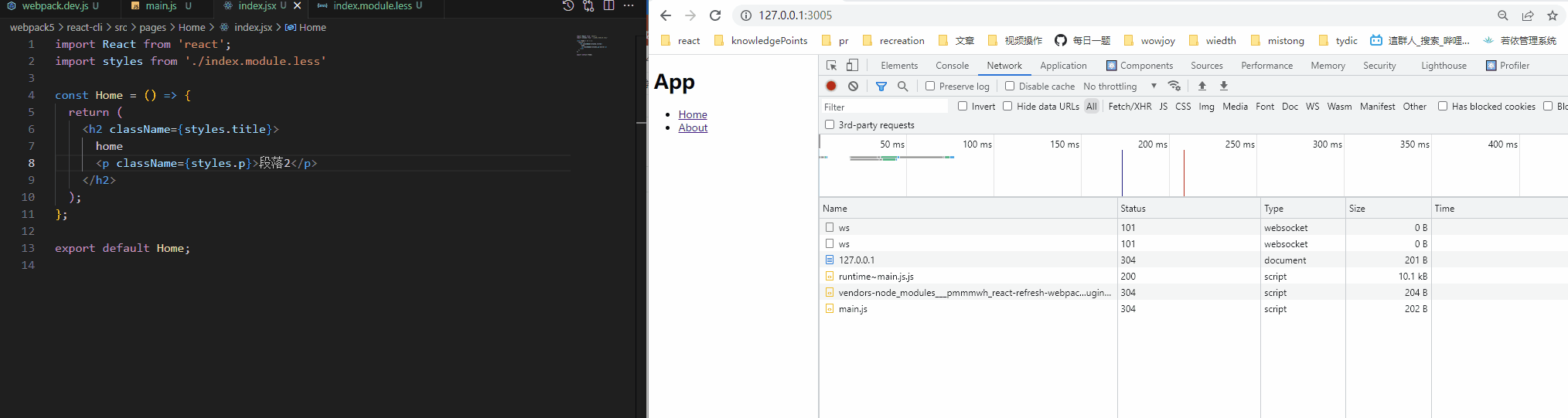
Task: Check the 3rd-party requests box
Action: [x=830, y=124]
